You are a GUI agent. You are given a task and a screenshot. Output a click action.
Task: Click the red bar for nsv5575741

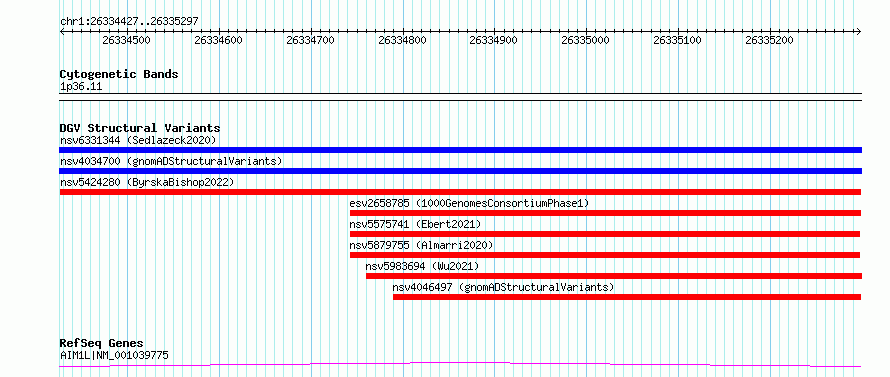(x=605, y=234)
